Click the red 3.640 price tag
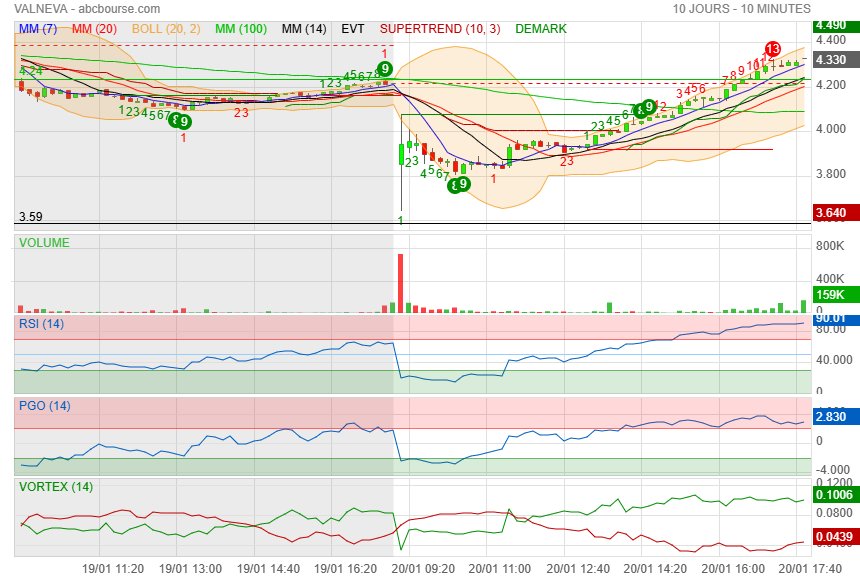The height and width of the screenshot is (579, 860). (x=832, y=212)
